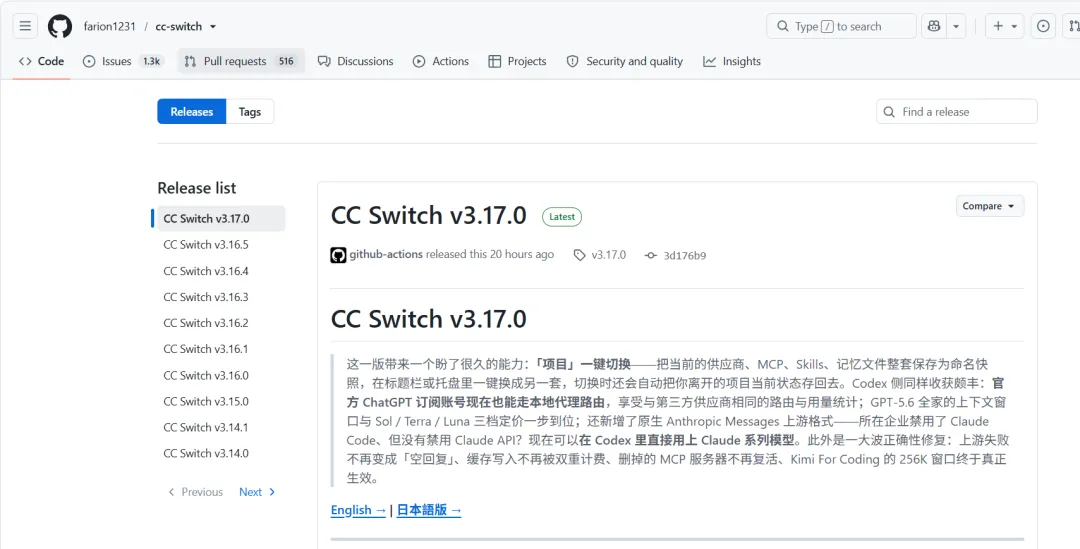The image size is (1080, 549).
Task: Open the Security and quality tab
Action: pos(625,61)
